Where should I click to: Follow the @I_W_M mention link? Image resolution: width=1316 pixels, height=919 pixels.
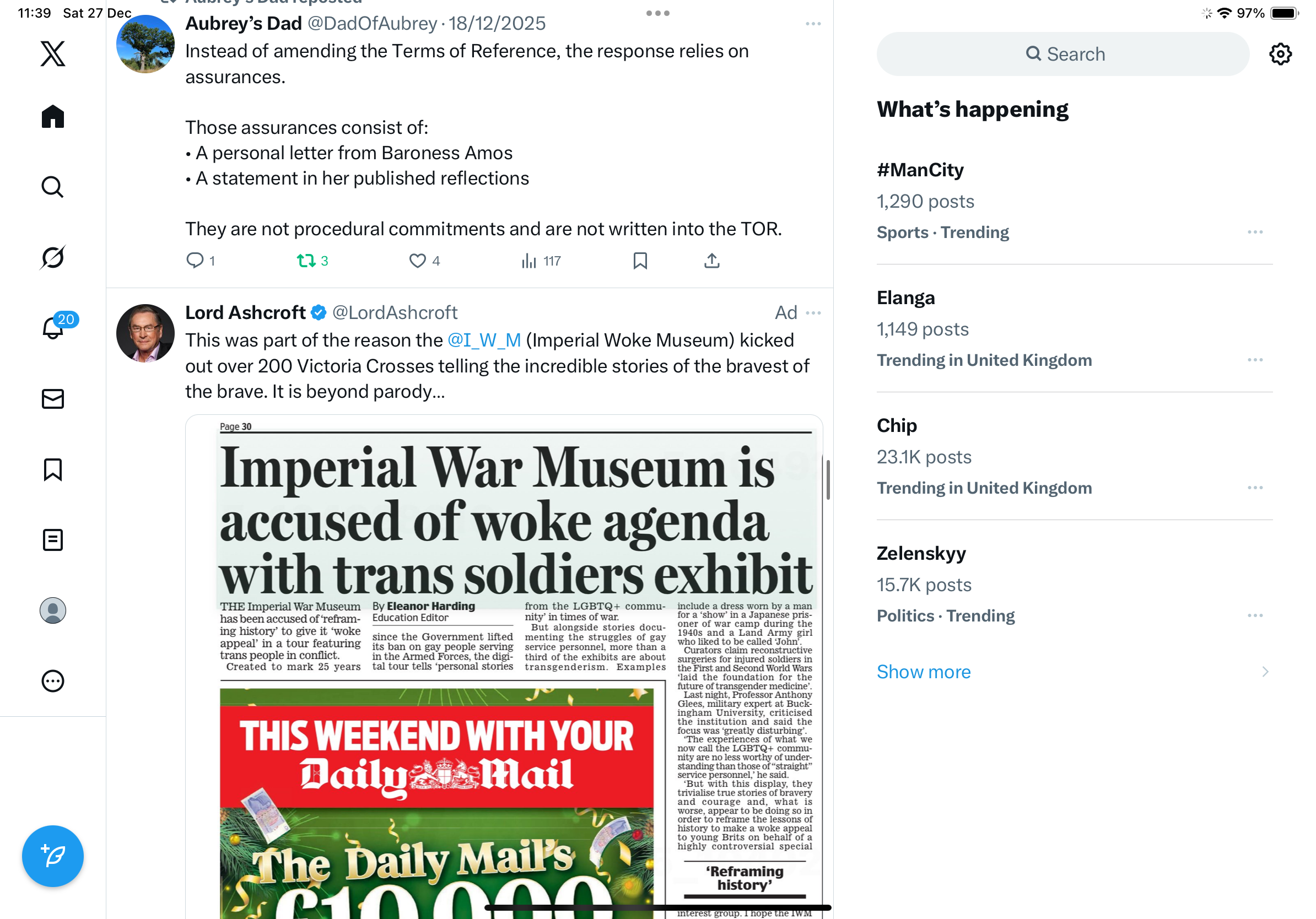coord(484,340)
